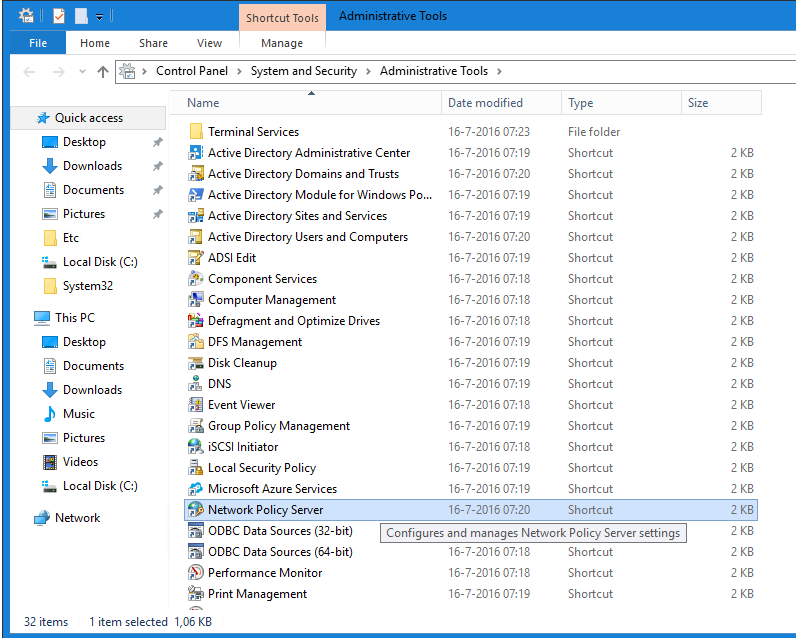Select the Event Viewer icon
The height and width of the screenshot is (638, 796).
click(196, 405)
